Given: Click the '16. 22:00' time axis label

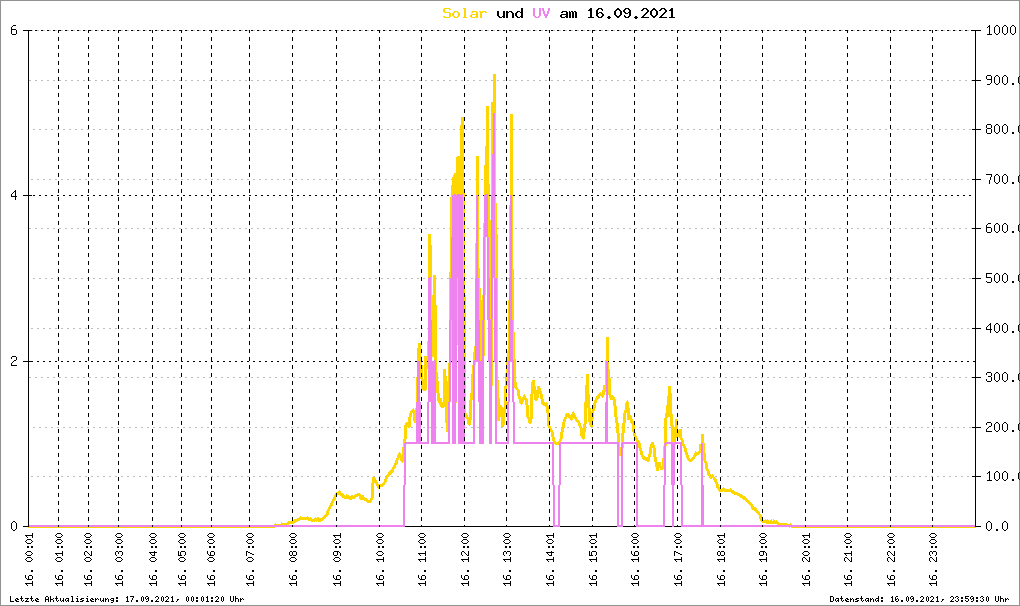Looking at the screenshot, I should (891, 559).
